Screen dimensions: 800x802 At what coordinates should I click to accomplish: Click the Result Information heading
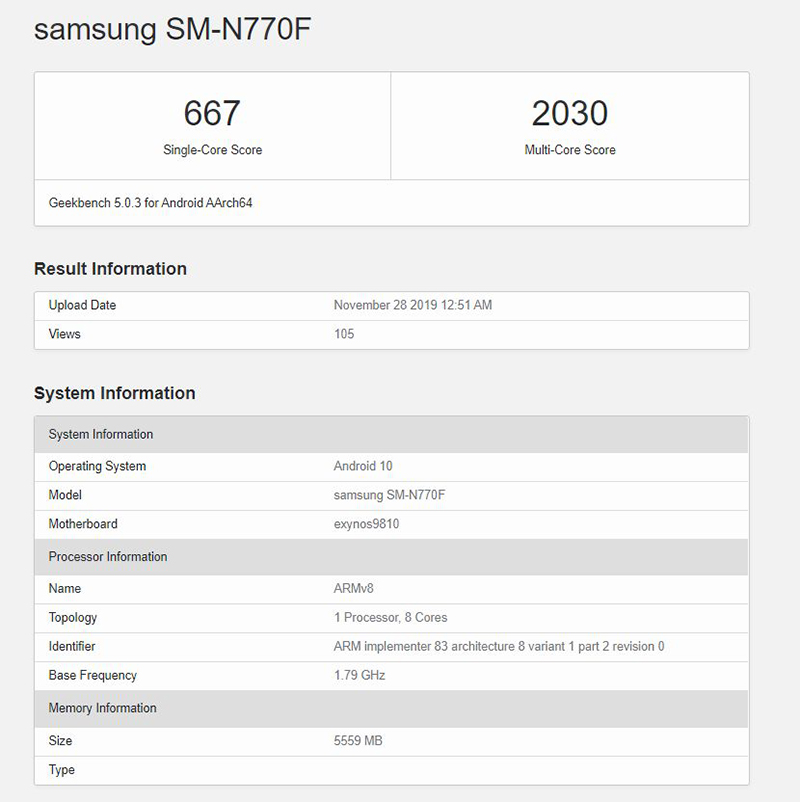pyautogui.click(x=110, y=269)
